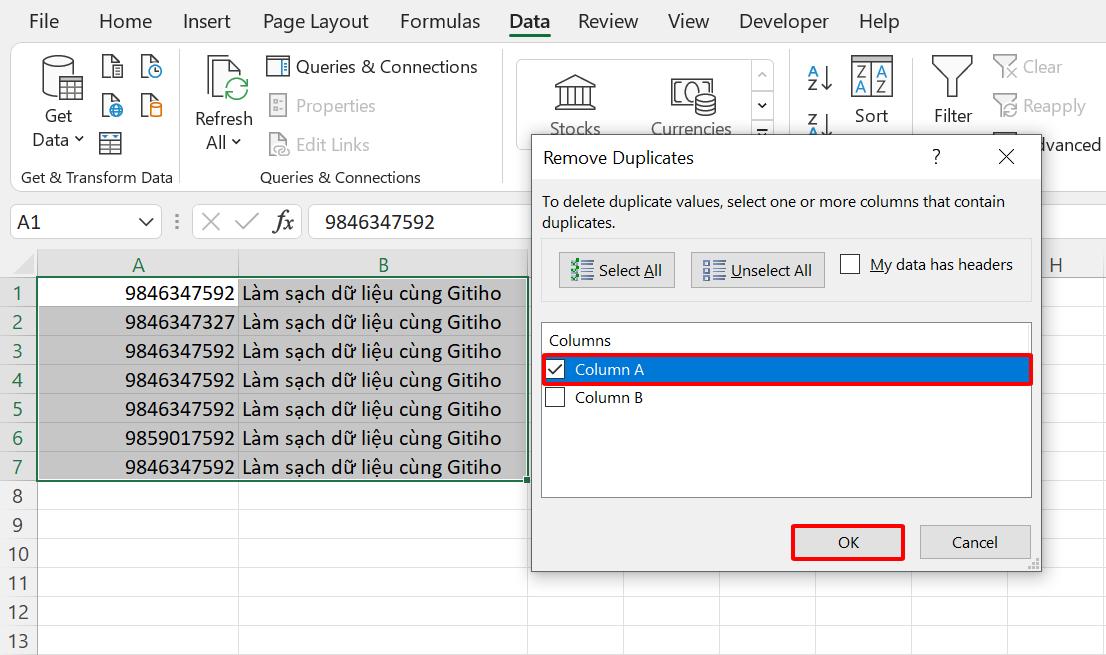Click the select-all corner triangle
Viewport: 1106px width, 655px height.
pyautogui.click(x=23, y=264)
